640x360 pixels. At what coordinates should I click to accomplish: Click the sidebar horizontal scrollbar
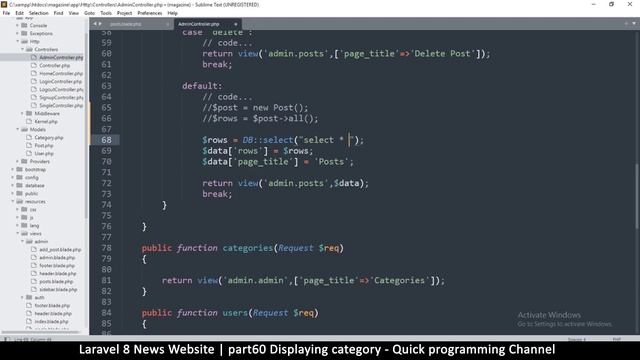pyautogui.click(x=40, y=332)
